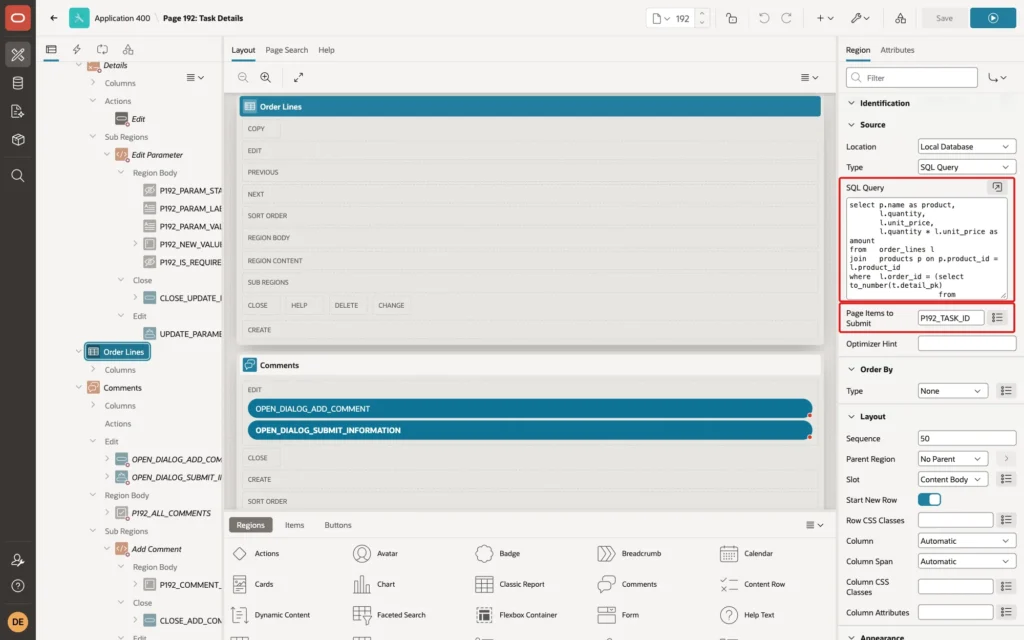Switch to the Page Search tab
This screenshot has width=1024, height=640.
coord(286,50)
